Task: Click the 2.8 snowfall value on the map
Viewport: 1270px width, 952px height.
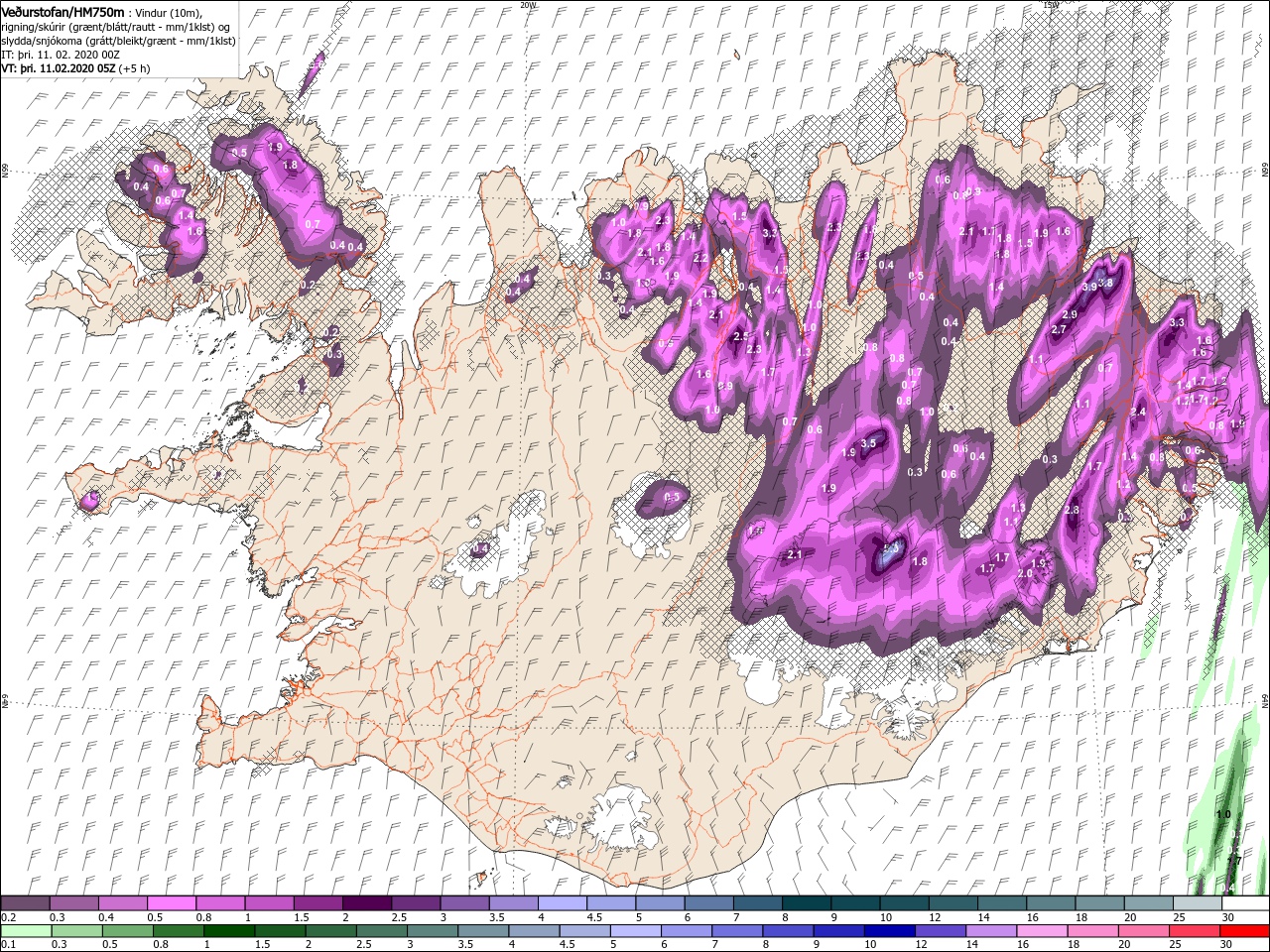Action: [x=1072, y=511]
